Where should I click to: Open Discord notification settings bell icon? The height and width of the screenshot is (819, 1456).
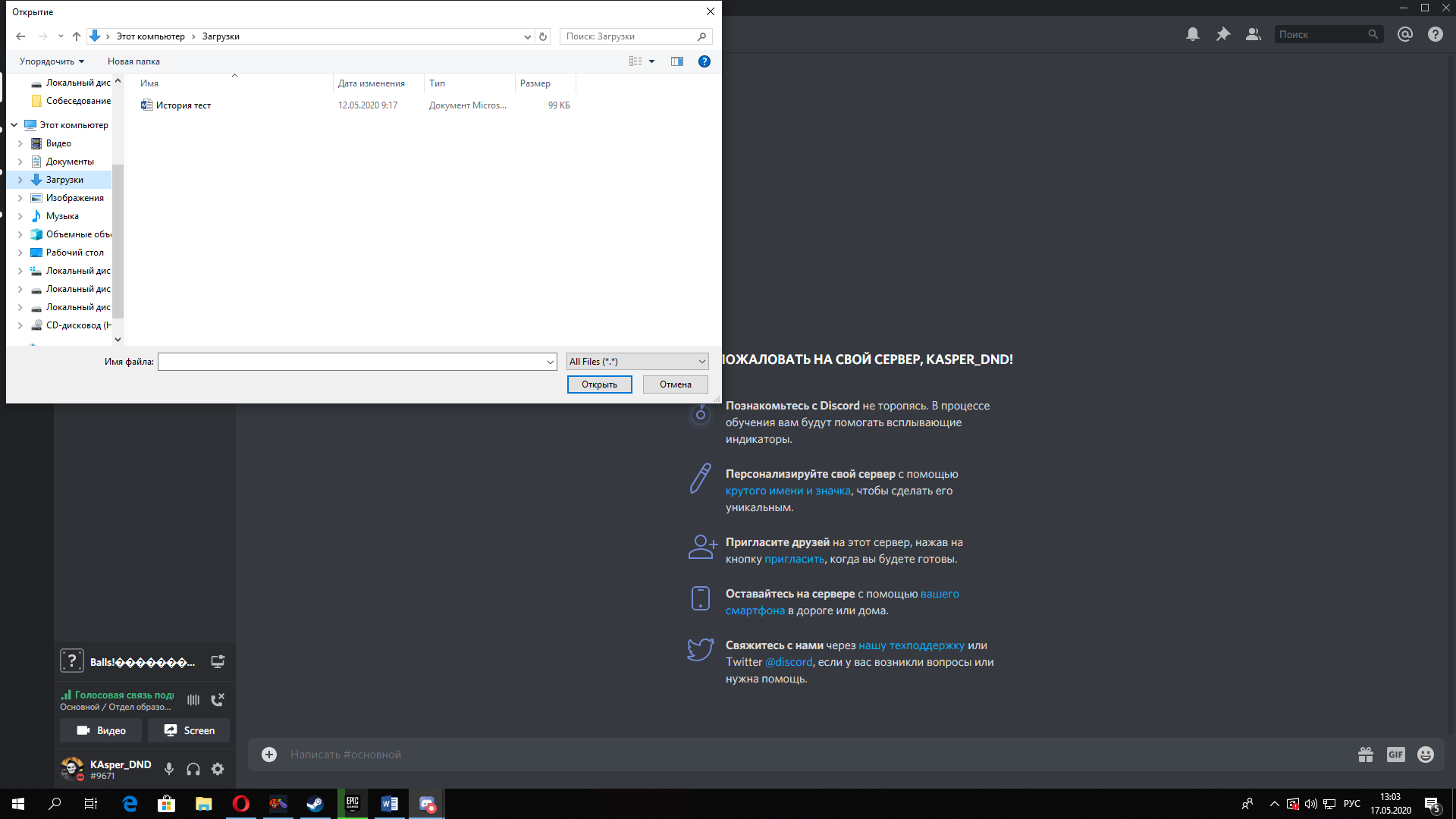[x=1193, y=34]
